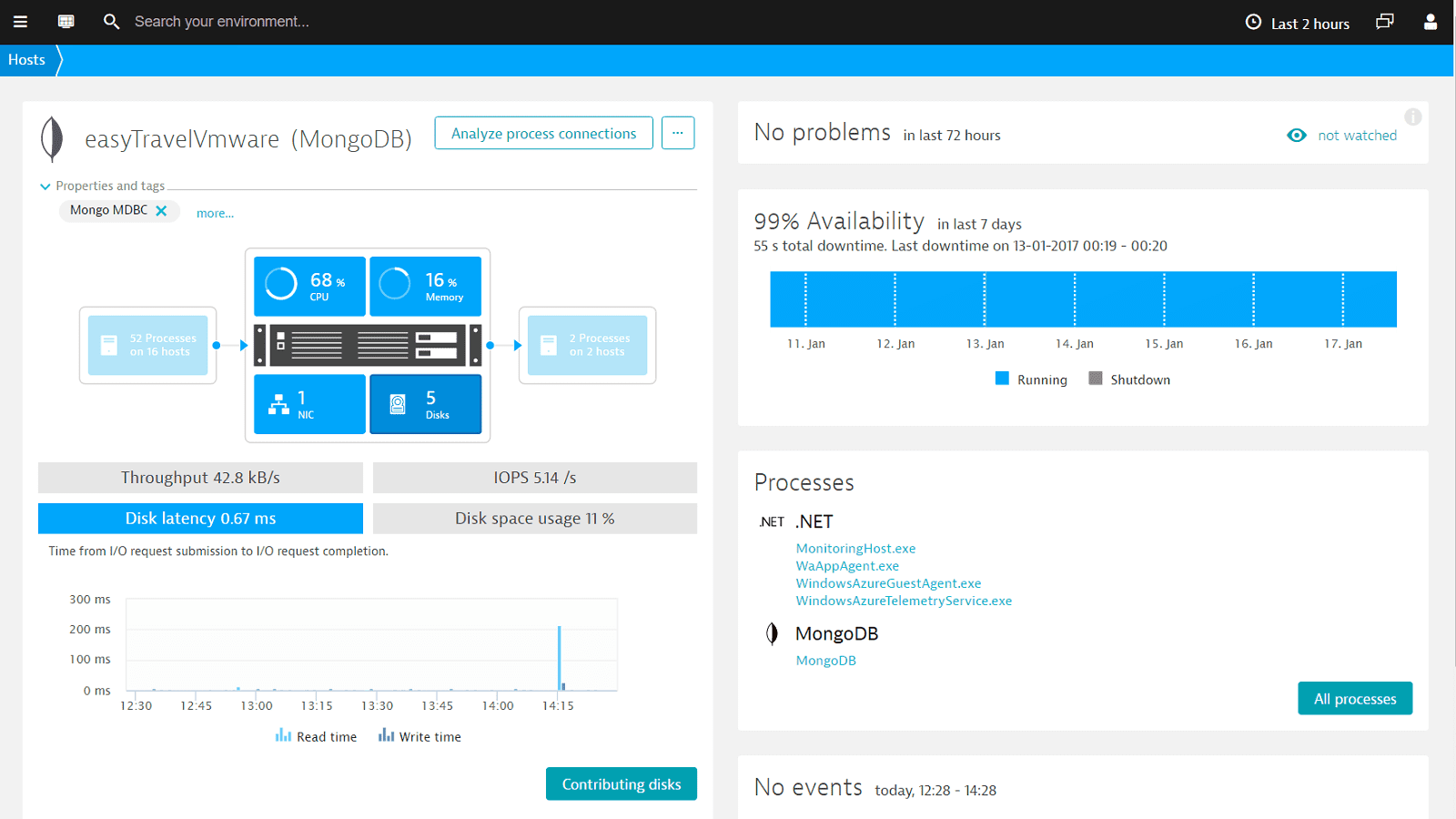Remove the Mongo MDBC tag
This screenshot has height=819, width=1456.
[x=161, y=210]
